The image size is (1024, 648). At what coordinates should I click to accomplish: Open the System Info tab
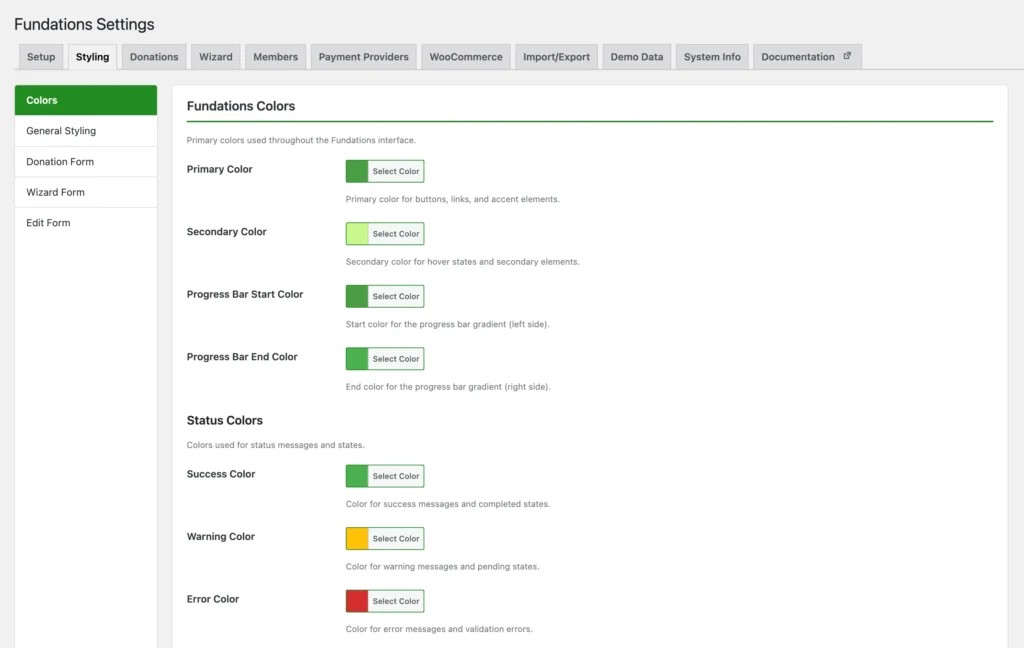[x=712, y=57]
